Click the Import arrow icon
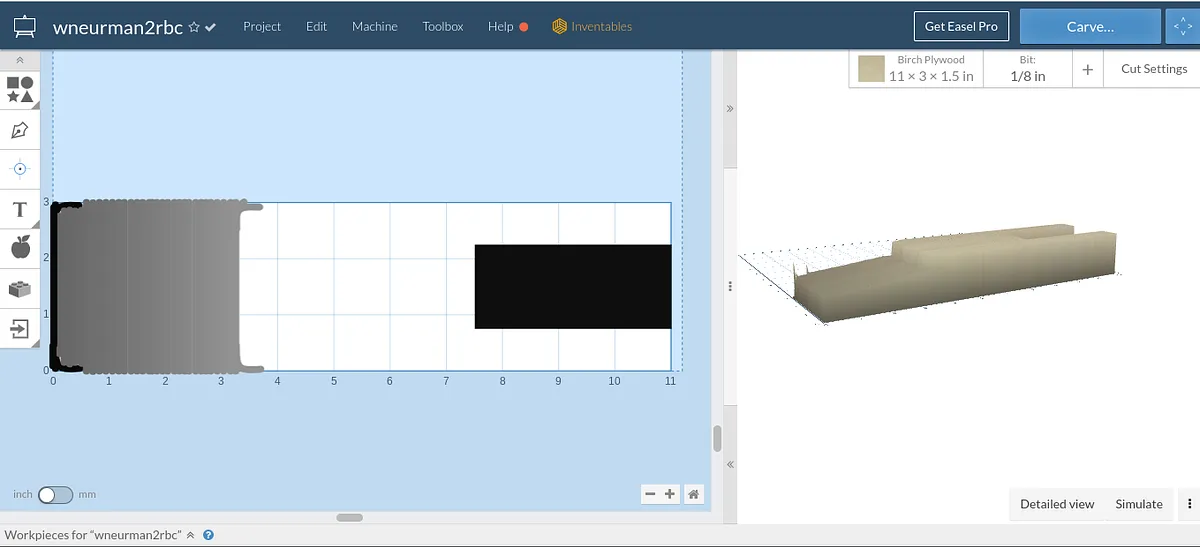Viewport: 1200px width, 547px height. 20,328
